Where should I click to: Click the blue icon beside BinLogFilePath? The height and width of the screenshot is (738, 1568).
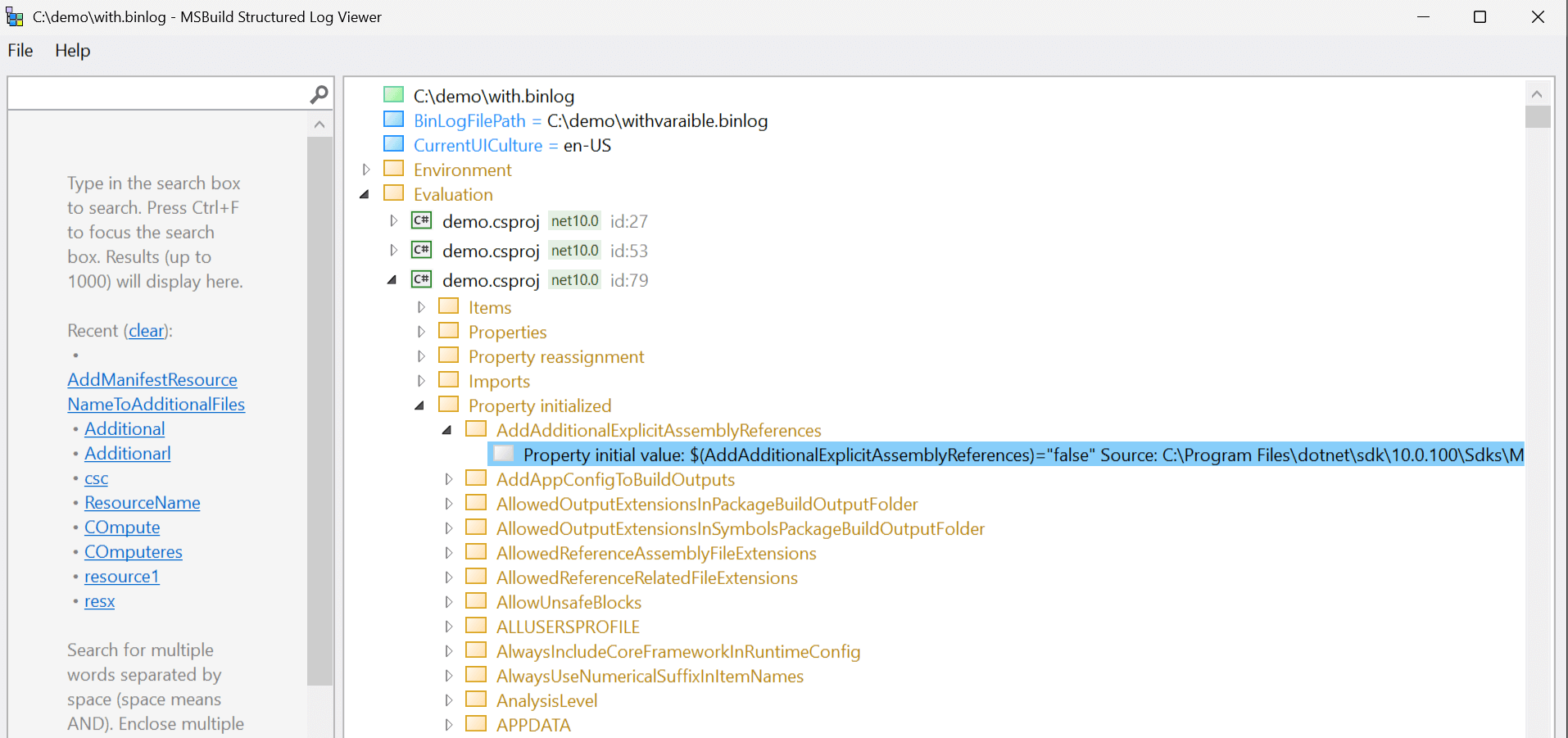tap(394, 120)
